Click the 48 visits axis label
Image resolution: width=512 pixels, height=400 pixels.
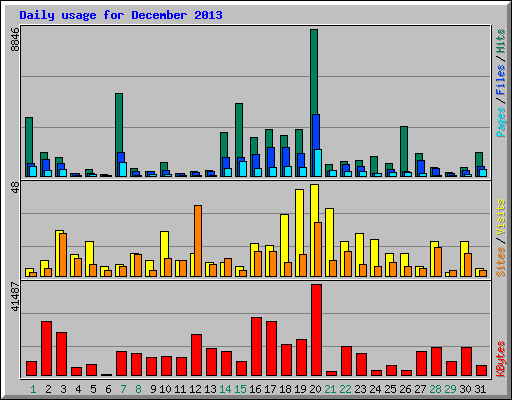coord(15,187)
